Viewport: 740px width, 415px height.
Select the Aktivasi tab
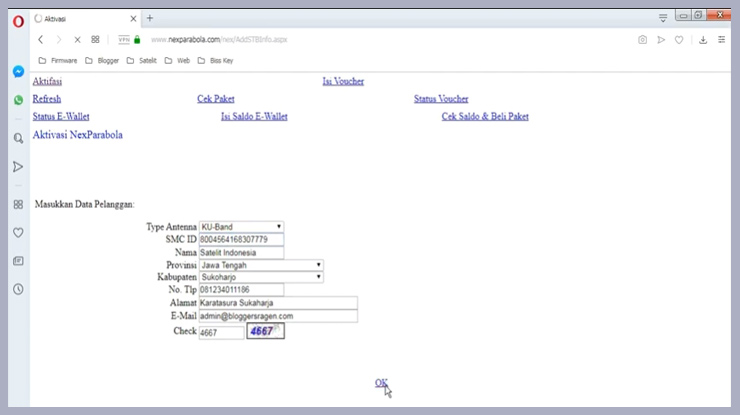point(85,19)
